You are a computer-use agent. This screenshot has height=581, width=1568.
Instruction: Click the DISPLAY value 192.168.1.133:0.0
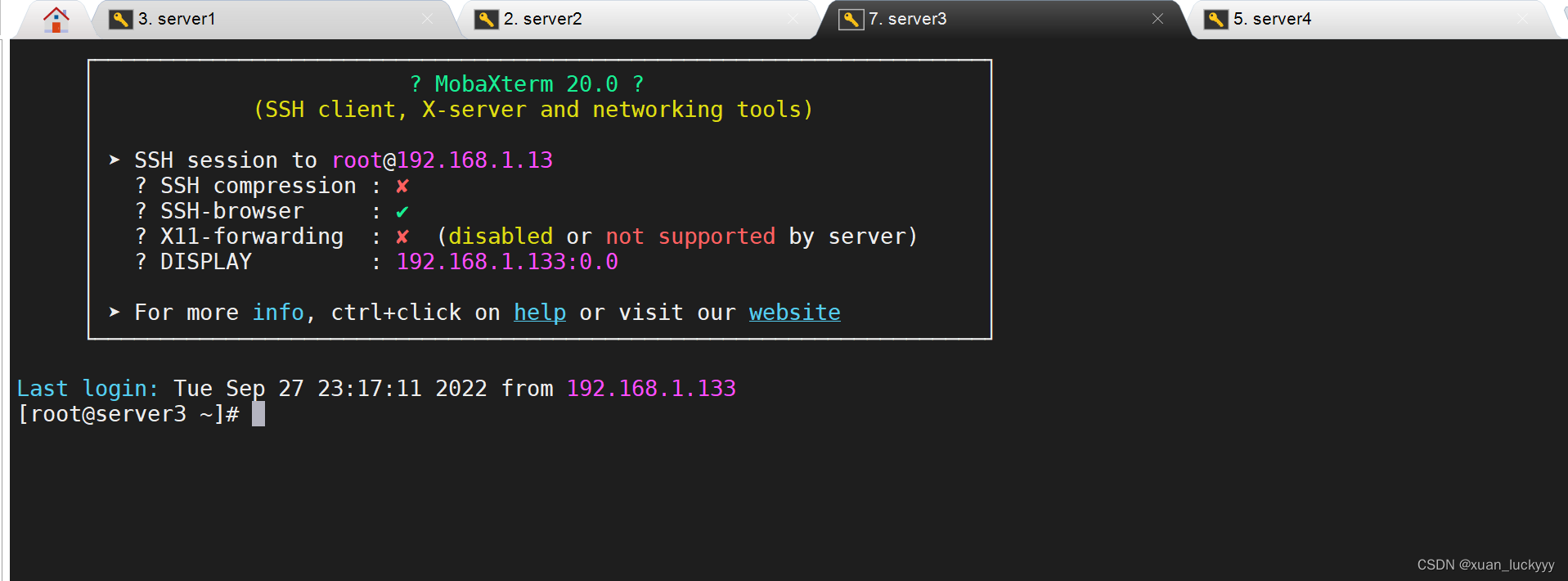coord(507,262)
